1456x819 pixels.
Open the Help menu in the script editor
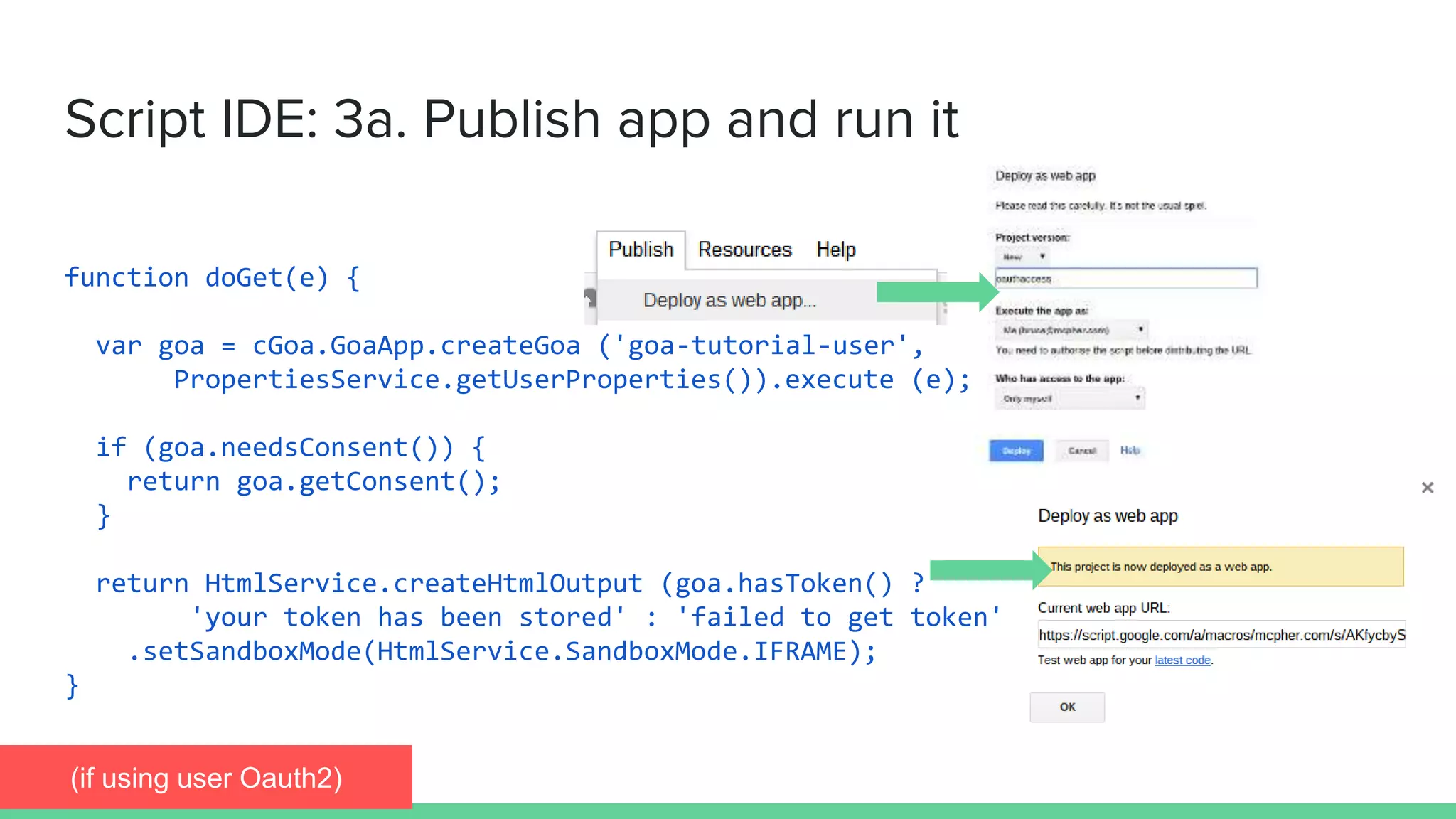(x=835, y=250)
